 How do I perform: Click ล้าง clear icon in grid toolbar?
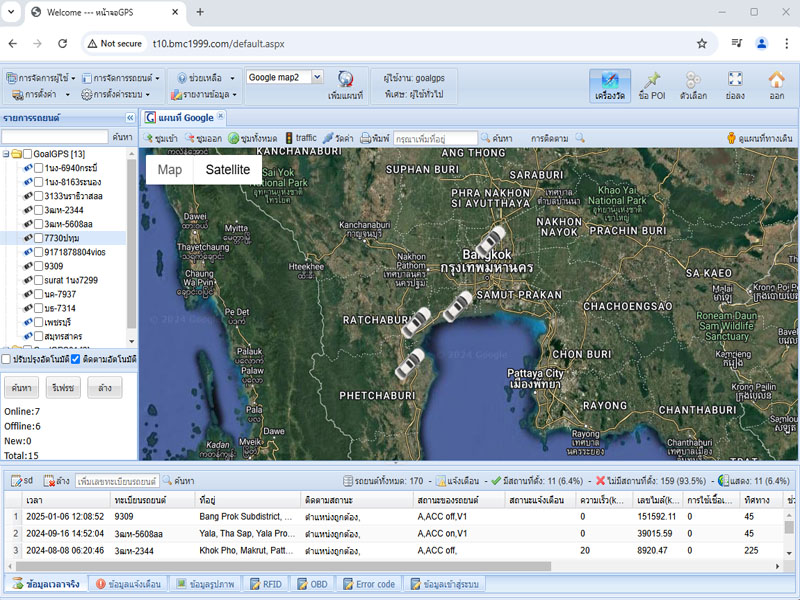tap(56, 481)
